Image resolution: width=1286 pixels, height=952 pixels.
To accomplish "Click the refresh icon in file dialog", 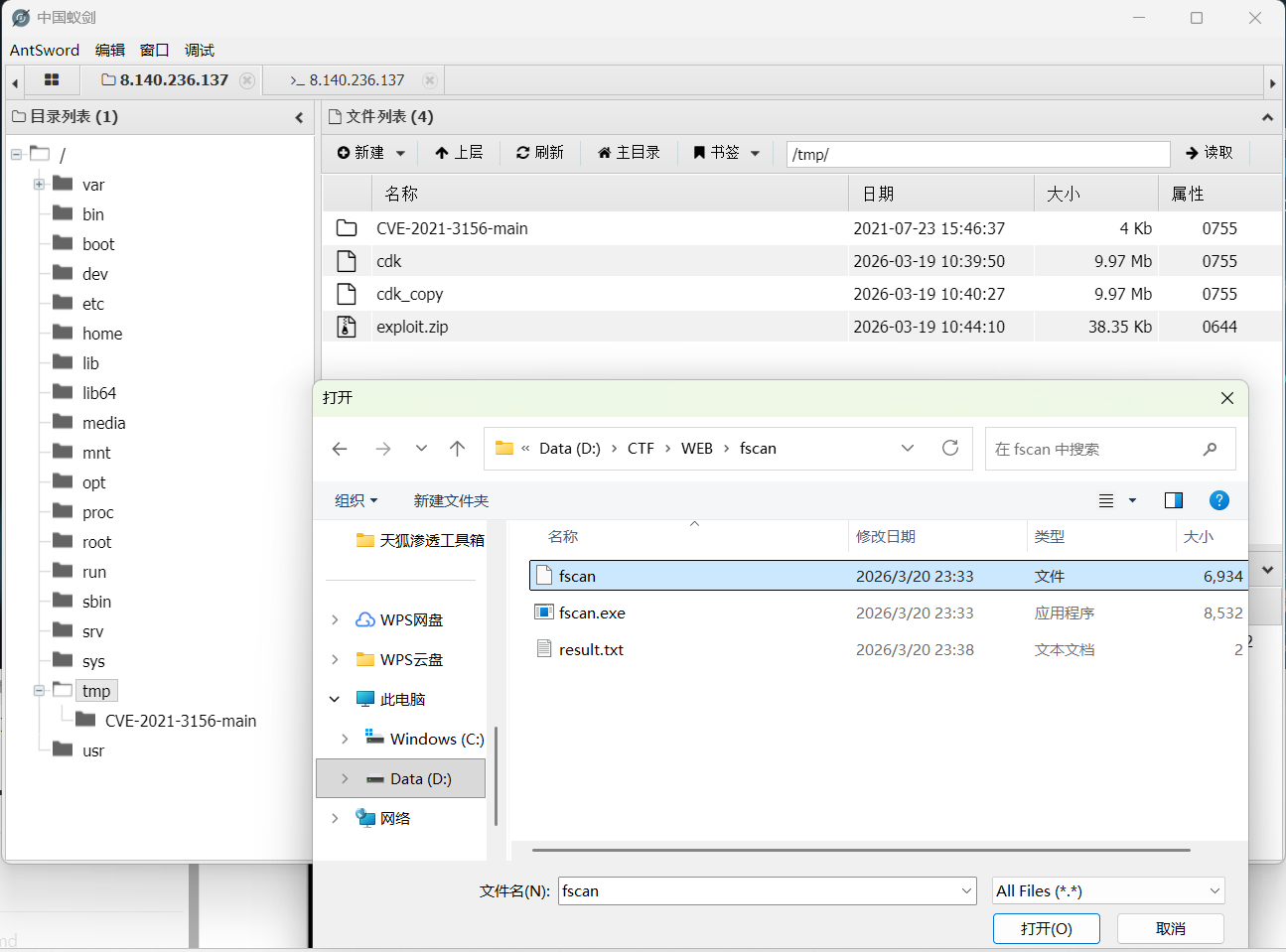I will [950, 449].
